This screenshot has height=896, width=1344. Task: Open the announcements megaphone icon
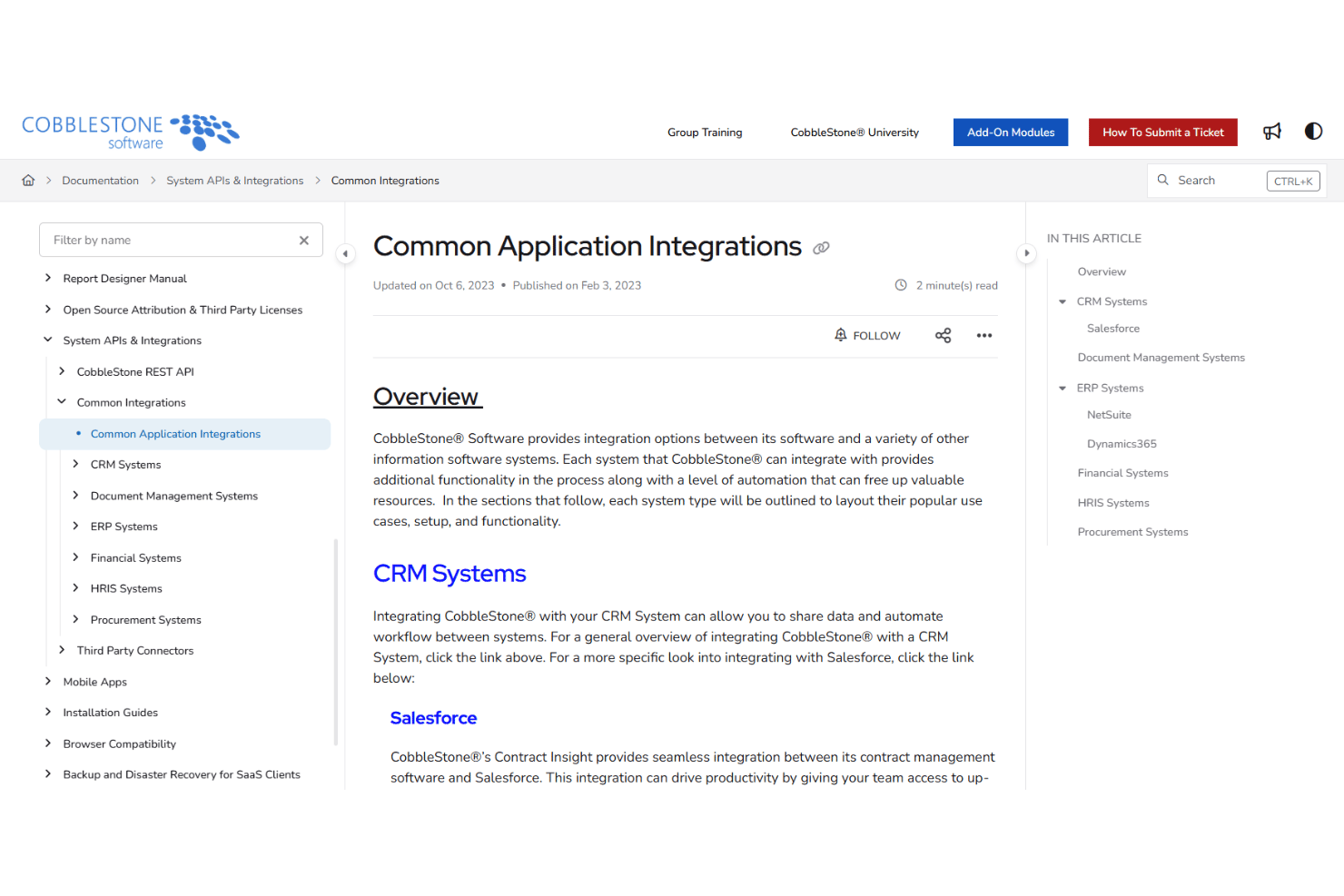pyautogui.click(x=1272, y=132)
